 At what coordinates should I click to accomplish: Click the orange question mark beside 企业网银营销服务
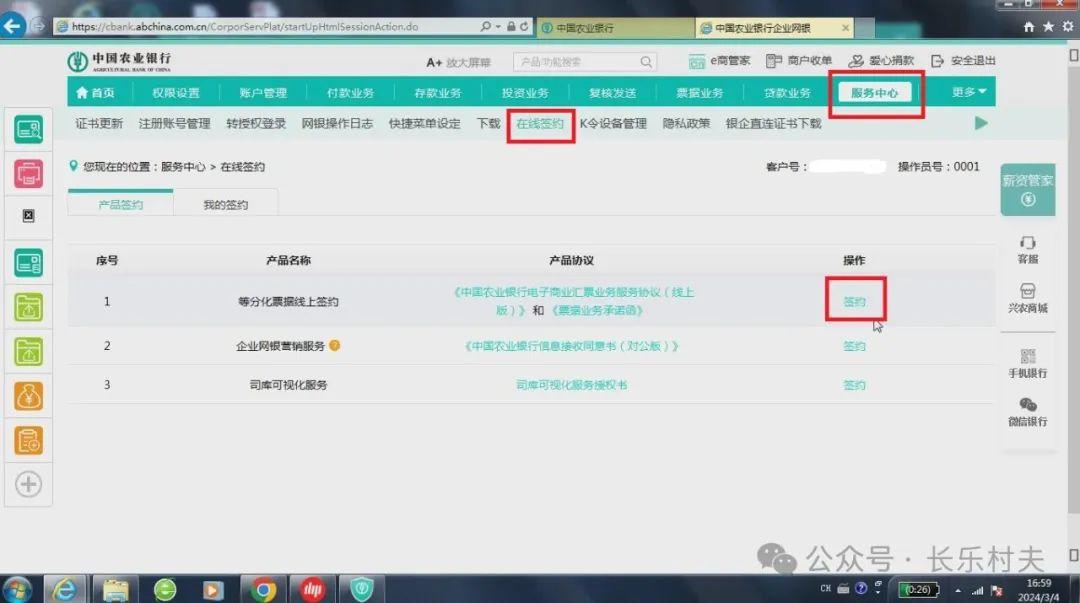[x=335, y=345]
